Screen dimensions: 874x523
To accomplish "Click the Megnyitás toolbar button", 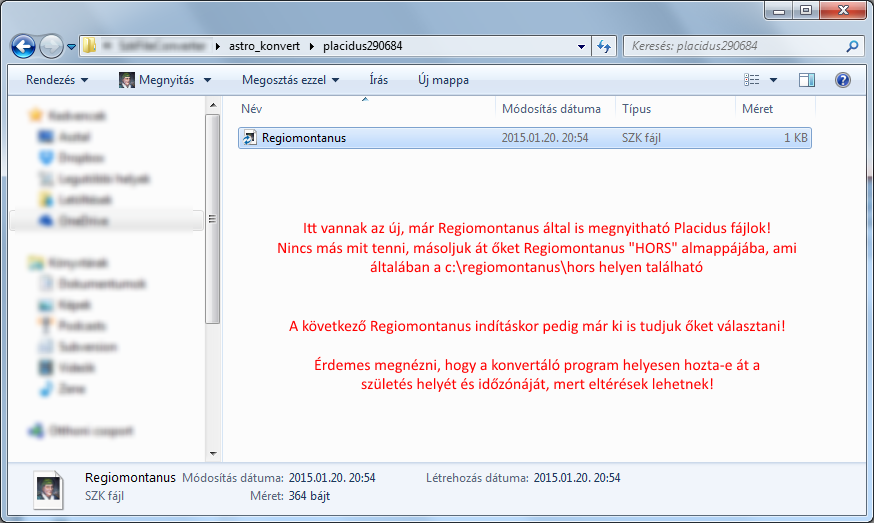I will pos(157,80).
